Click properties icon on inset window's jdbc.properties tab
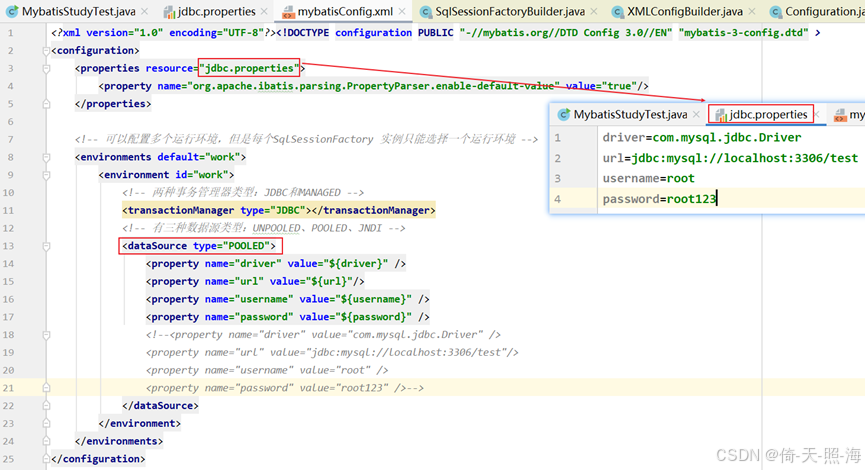 tap(720, 115)
